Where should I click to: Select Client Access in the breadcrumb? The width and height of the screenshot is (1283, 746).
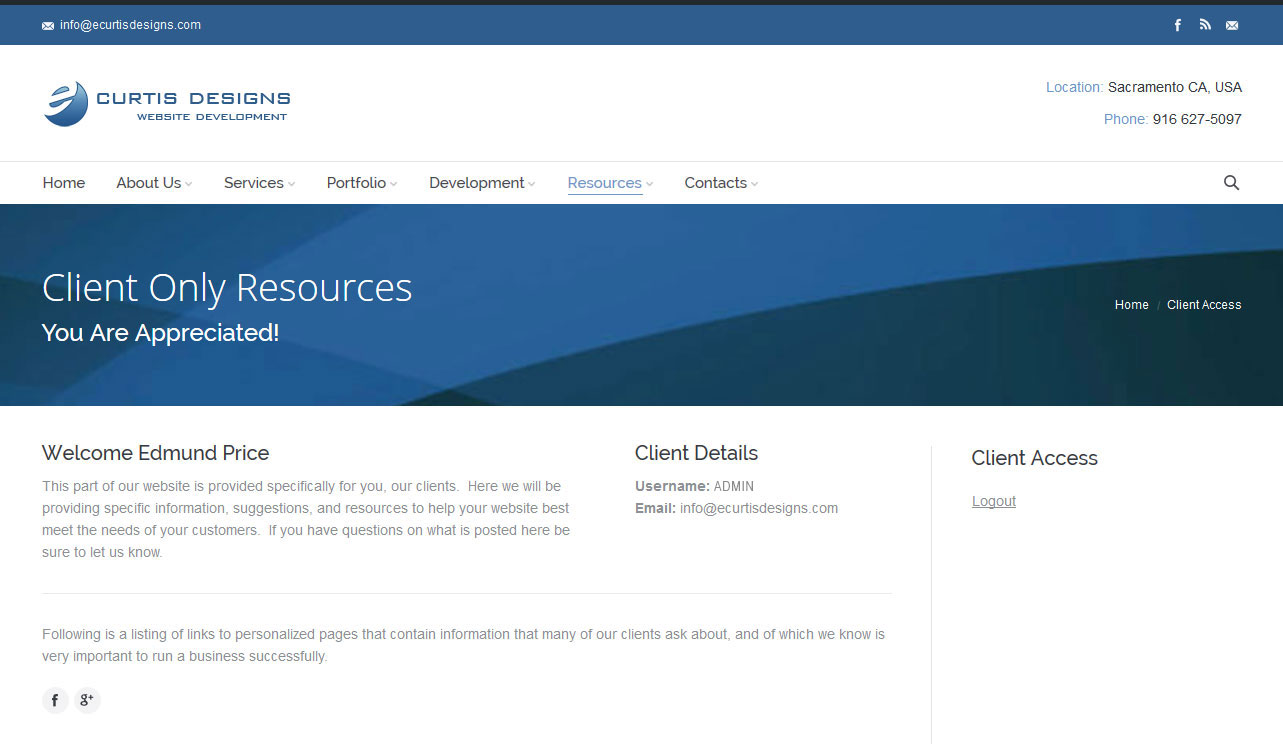(x=1204, y=304)
